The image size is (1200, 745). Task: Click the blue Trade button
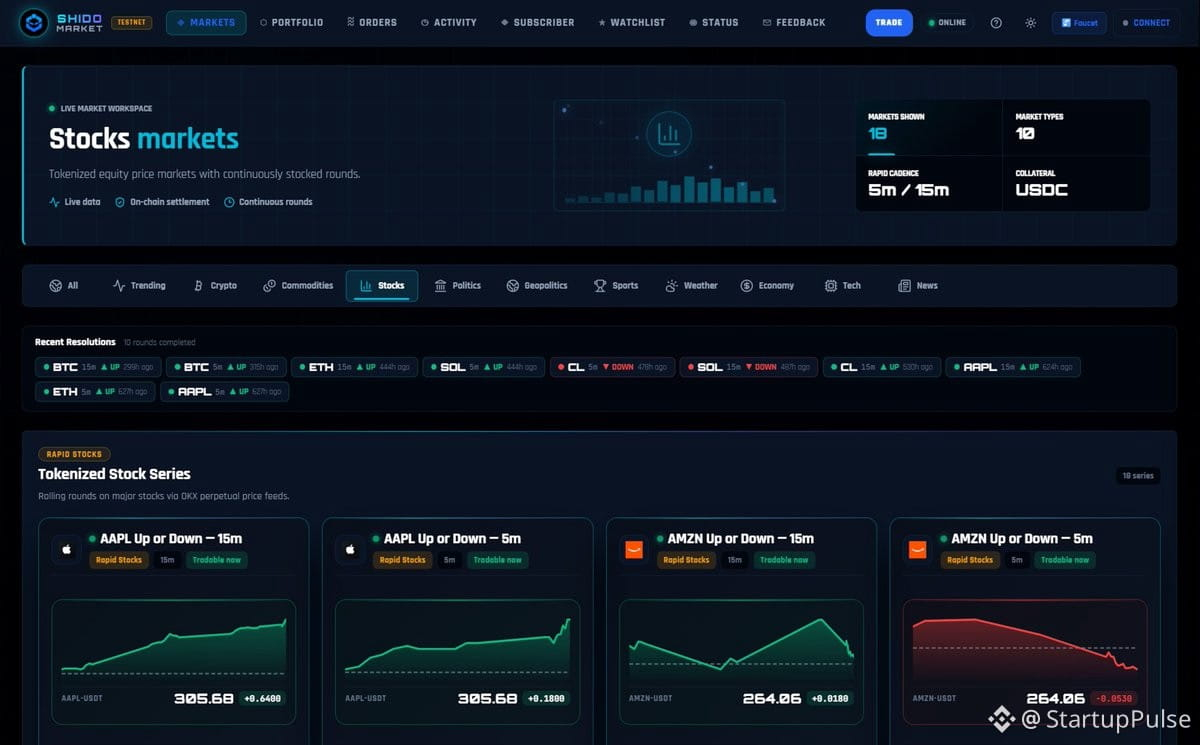889,22
